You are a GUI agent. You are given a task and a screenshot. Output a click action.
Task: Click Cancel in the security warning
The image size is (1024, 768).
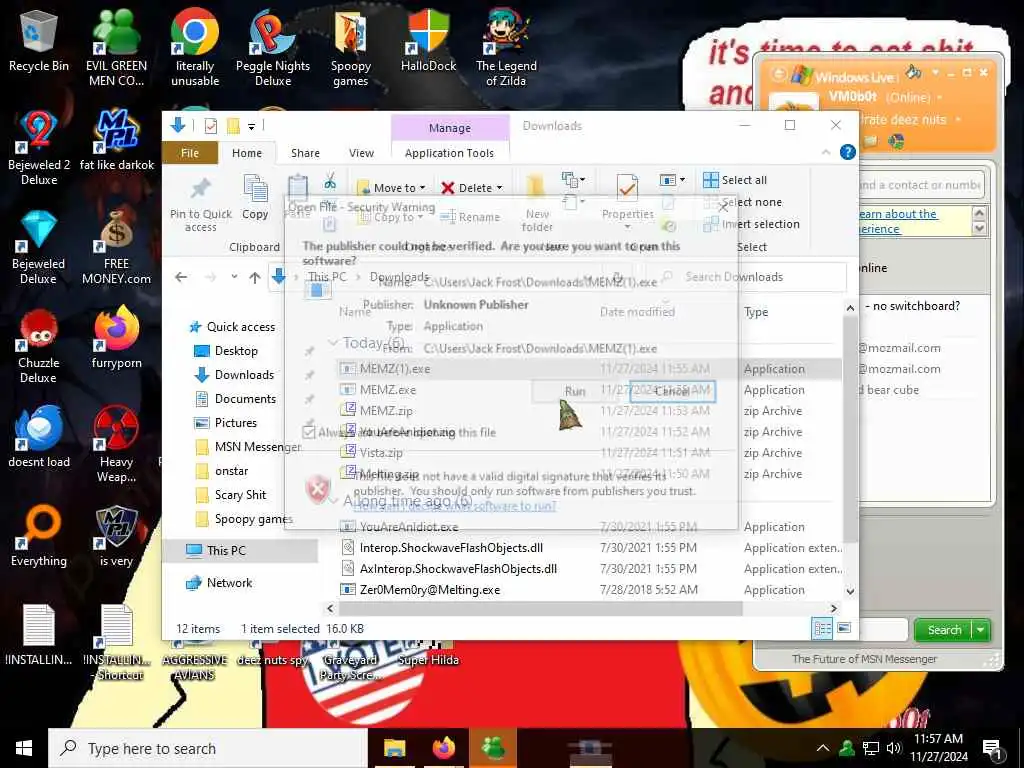point(672,391)
